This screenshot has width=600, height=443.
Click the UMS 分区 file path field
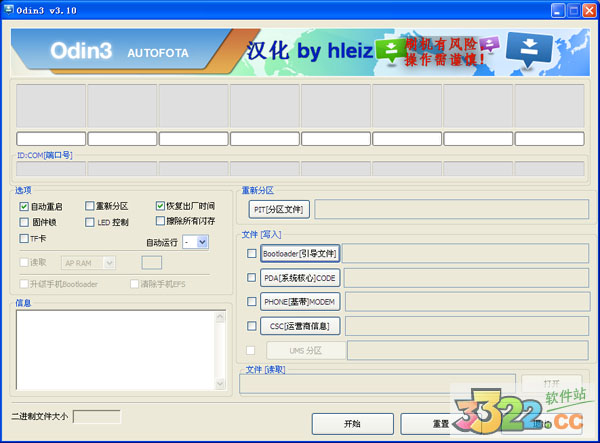click(x=468, y=350)
